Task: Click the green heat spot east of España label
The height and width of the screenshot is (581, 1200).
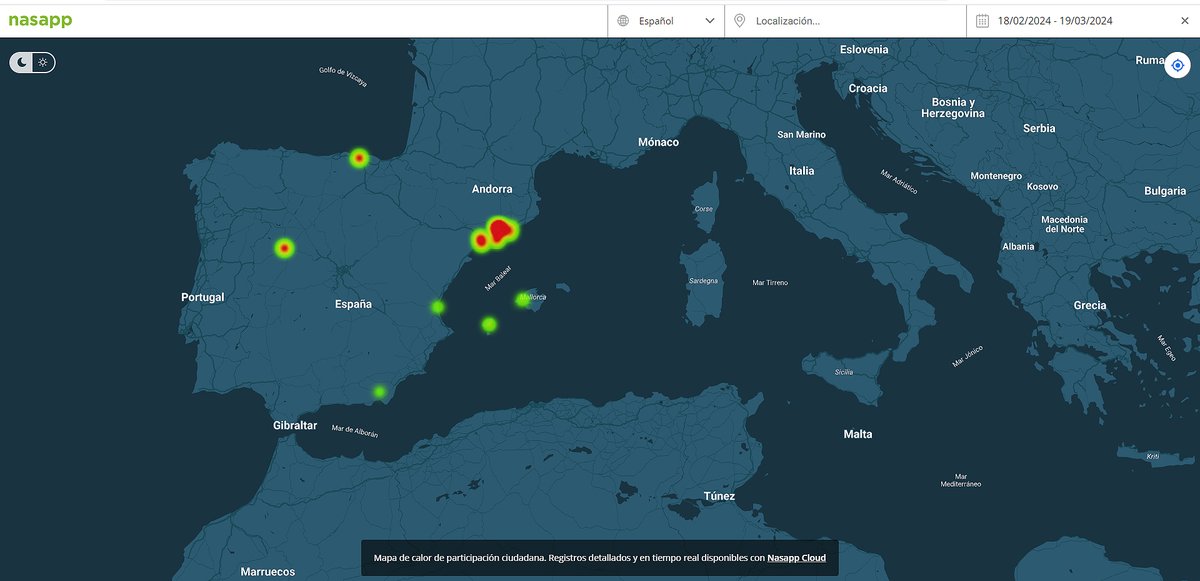Action: point(437,307)
